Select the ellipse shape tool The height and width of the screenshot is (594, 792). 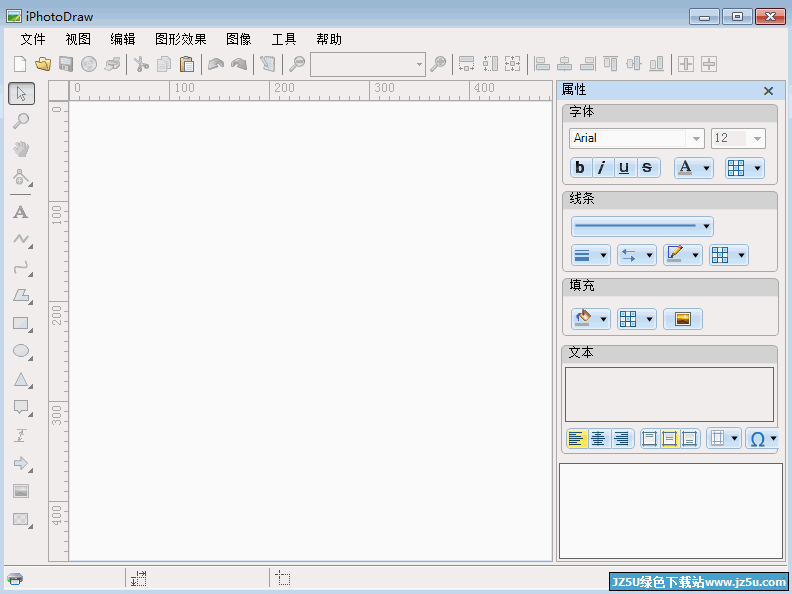point(22,351)
